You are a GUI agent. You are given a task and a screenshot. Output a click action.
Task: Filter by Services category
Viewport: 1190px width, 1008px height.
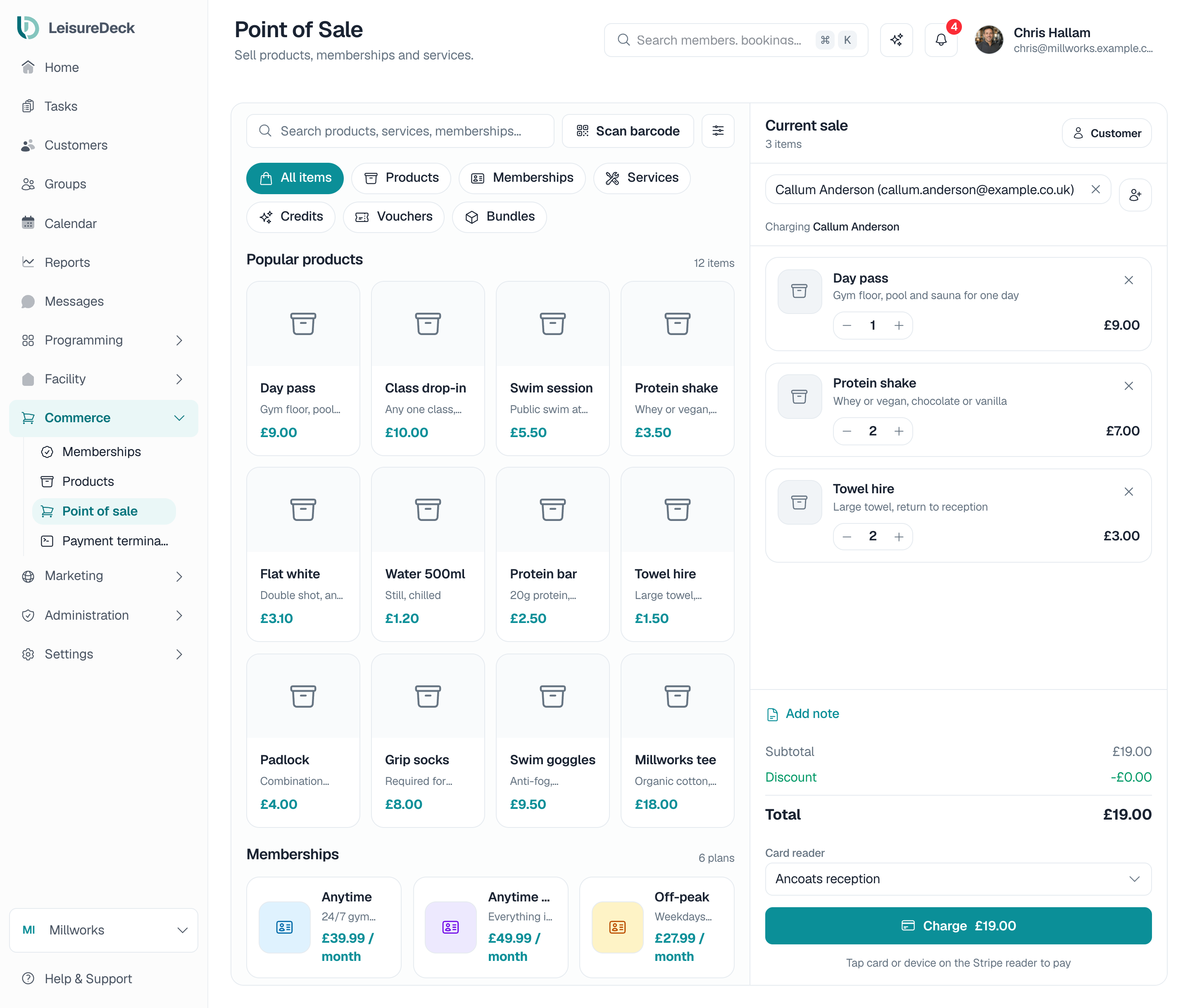[642, 178]
